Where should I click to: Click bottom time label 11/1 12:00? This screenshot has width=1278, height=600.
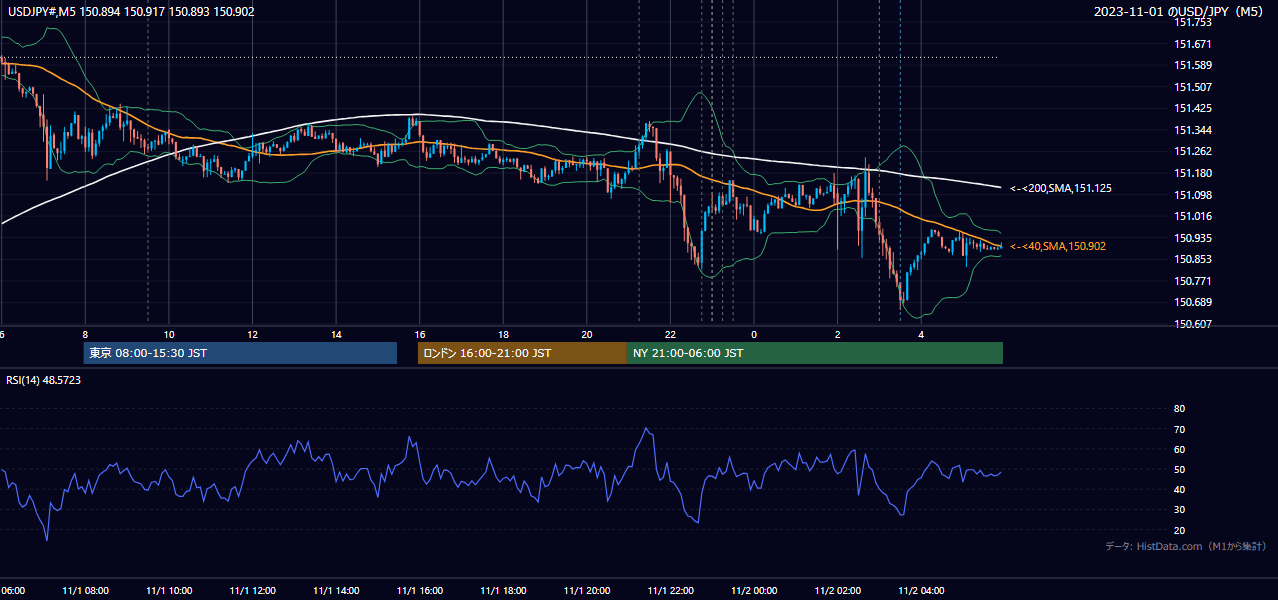(252, 591)
